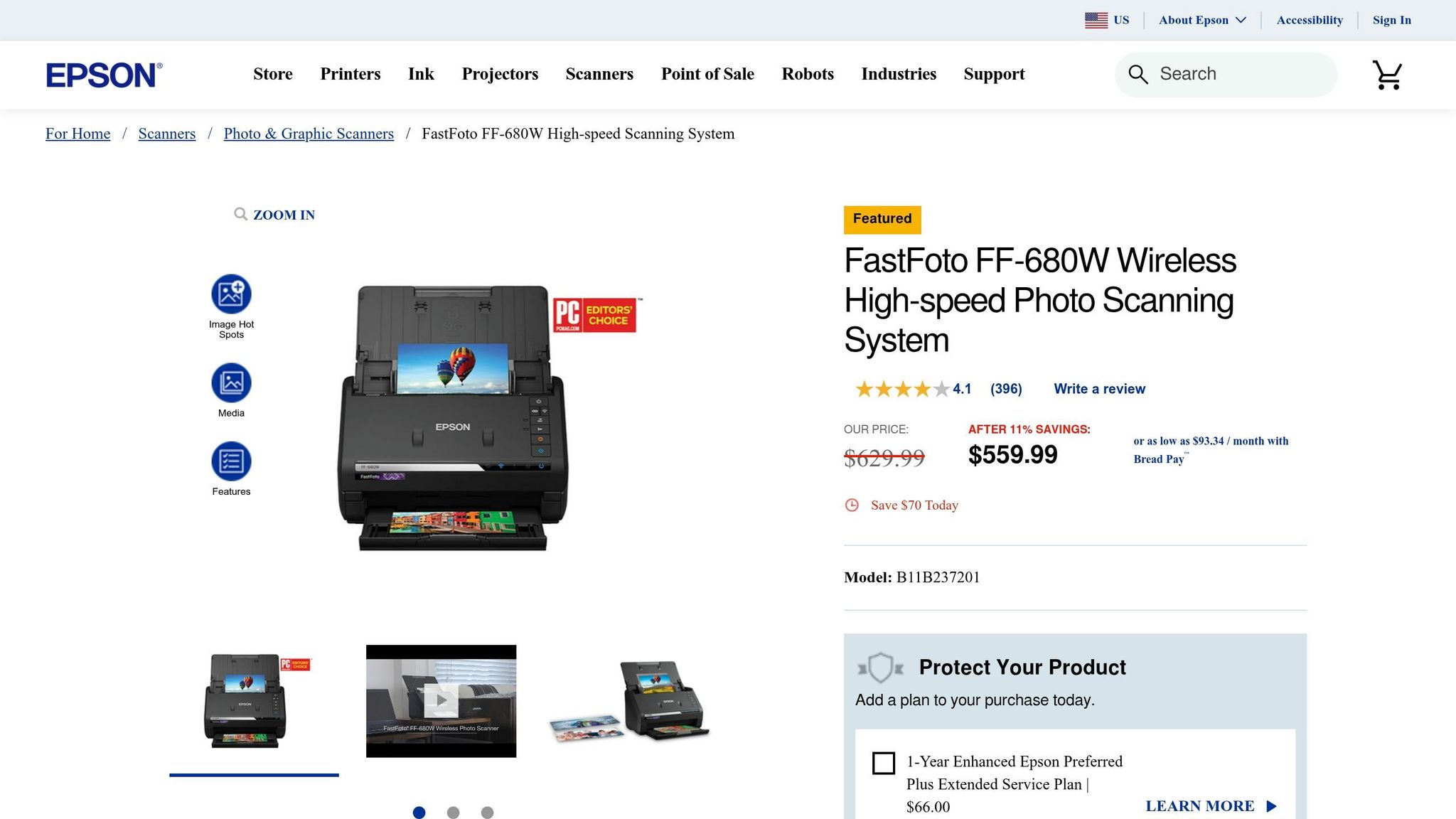The width and height of the screenshot is (1456, 819).
Task: Expand the About Epson dropdown
Action: click(x=1203, y=20)
